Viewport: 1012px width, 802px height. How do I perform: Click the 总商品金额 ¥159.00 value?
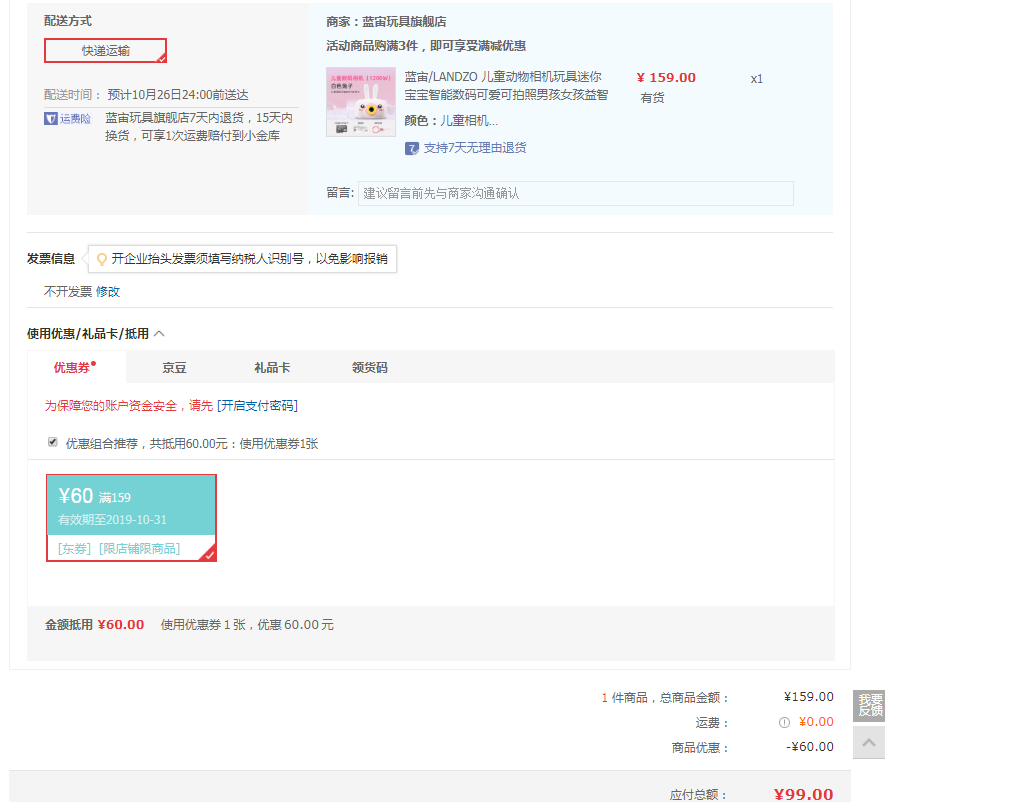click(x=809, y=697)
